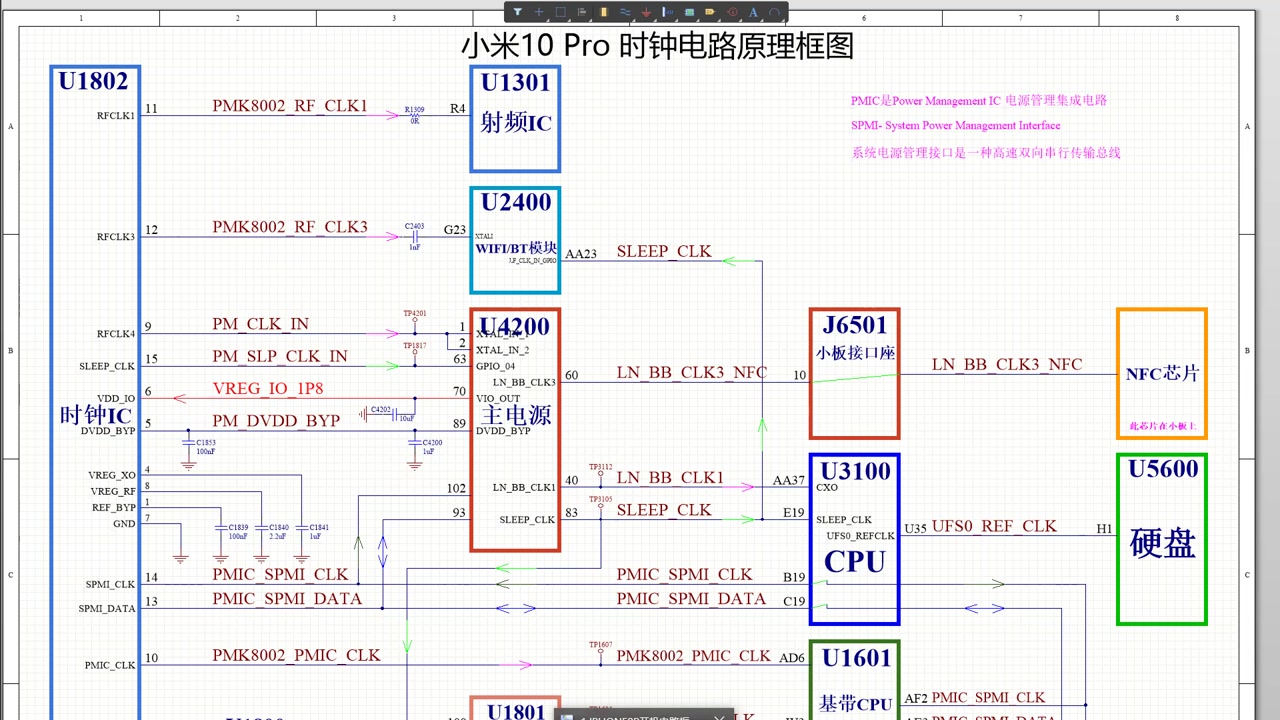Open the align objects tool

point(582,12)
